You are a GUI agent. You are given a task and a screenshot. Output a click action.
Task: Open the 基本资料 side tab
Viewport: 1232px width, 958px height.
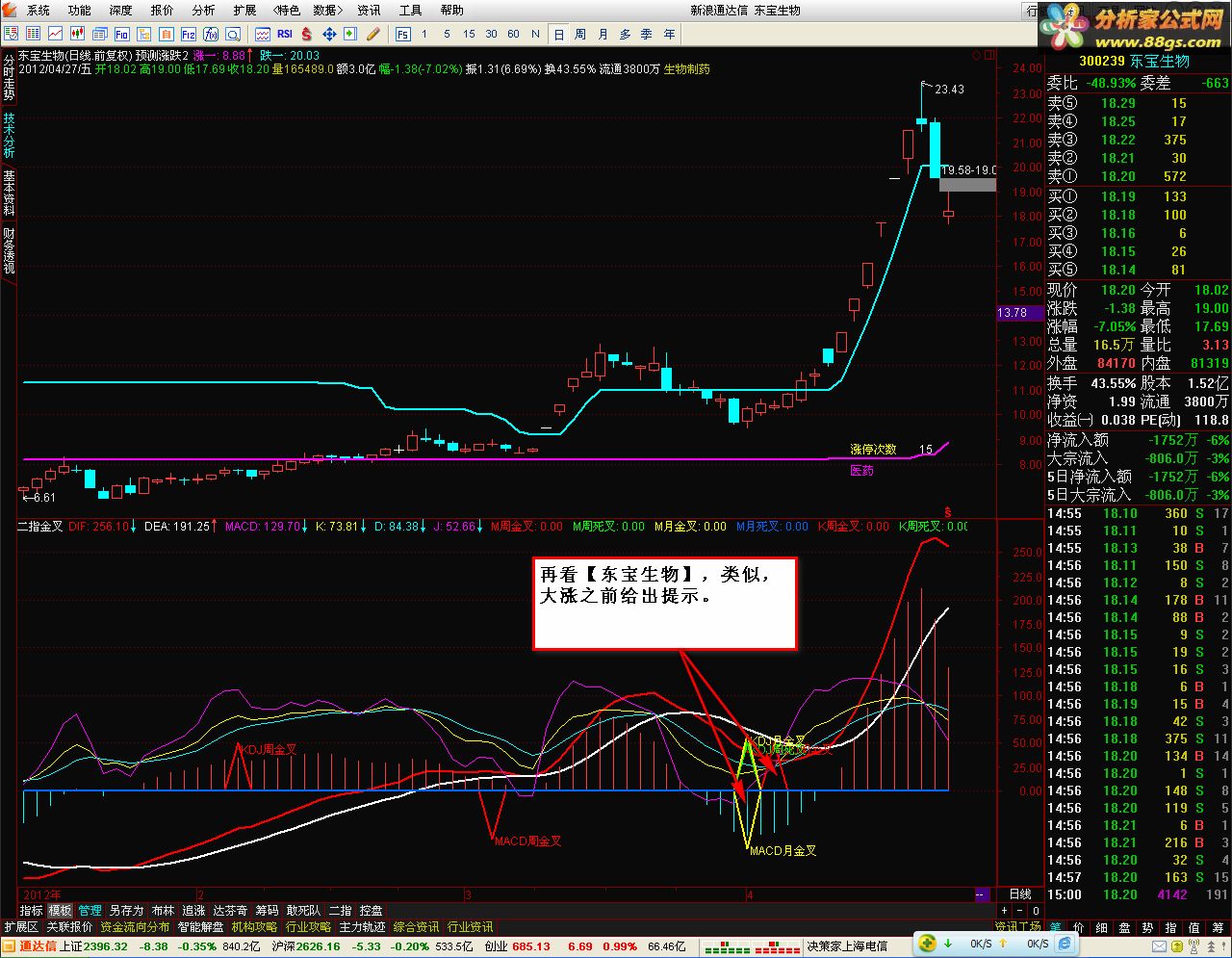(9, 193)
